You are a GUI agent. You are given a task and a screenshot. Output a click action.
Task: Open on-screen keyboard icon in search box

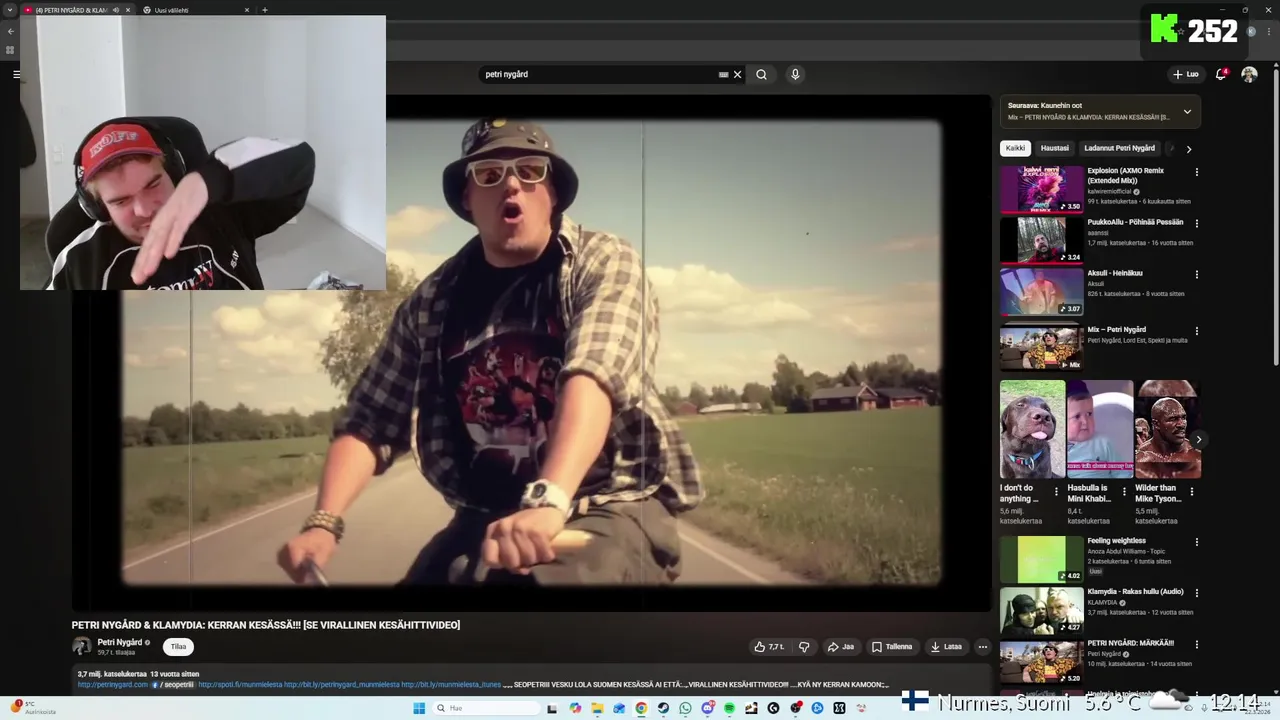click(x=723, y=74)
